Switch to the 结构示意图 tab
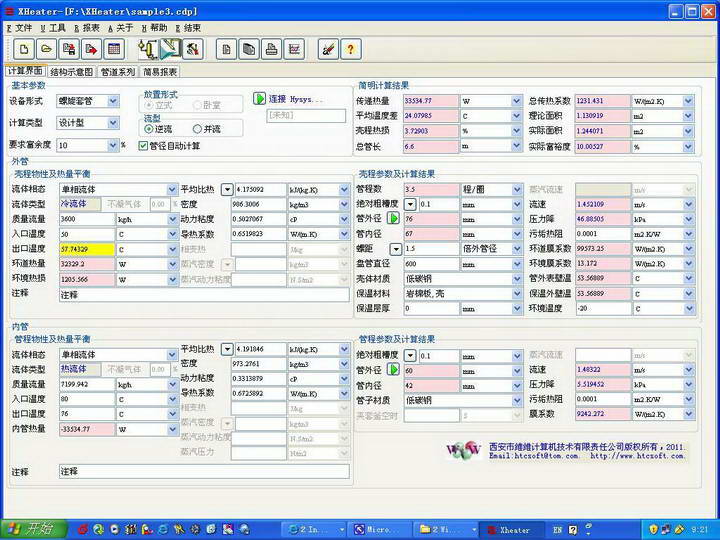720x540 pixels. (x=71, y=72)
